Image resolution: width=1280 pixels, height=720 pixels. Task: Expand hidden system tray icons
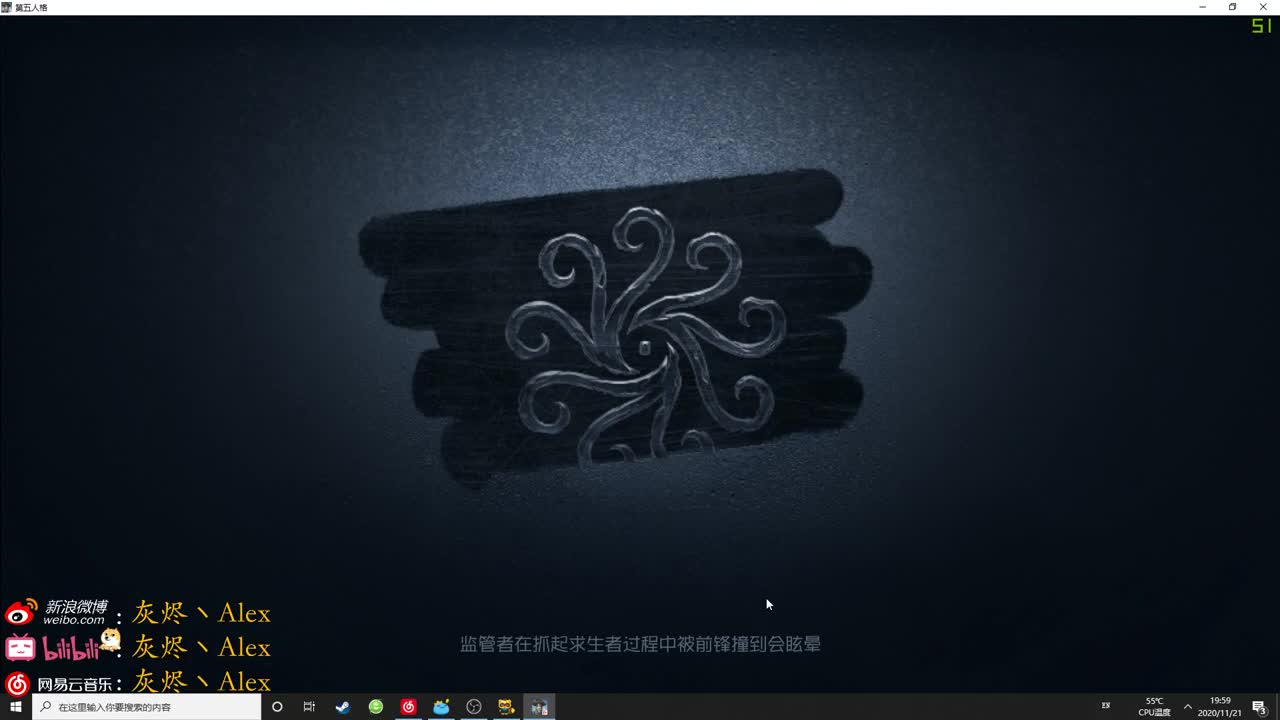[x=1188, y=706]
